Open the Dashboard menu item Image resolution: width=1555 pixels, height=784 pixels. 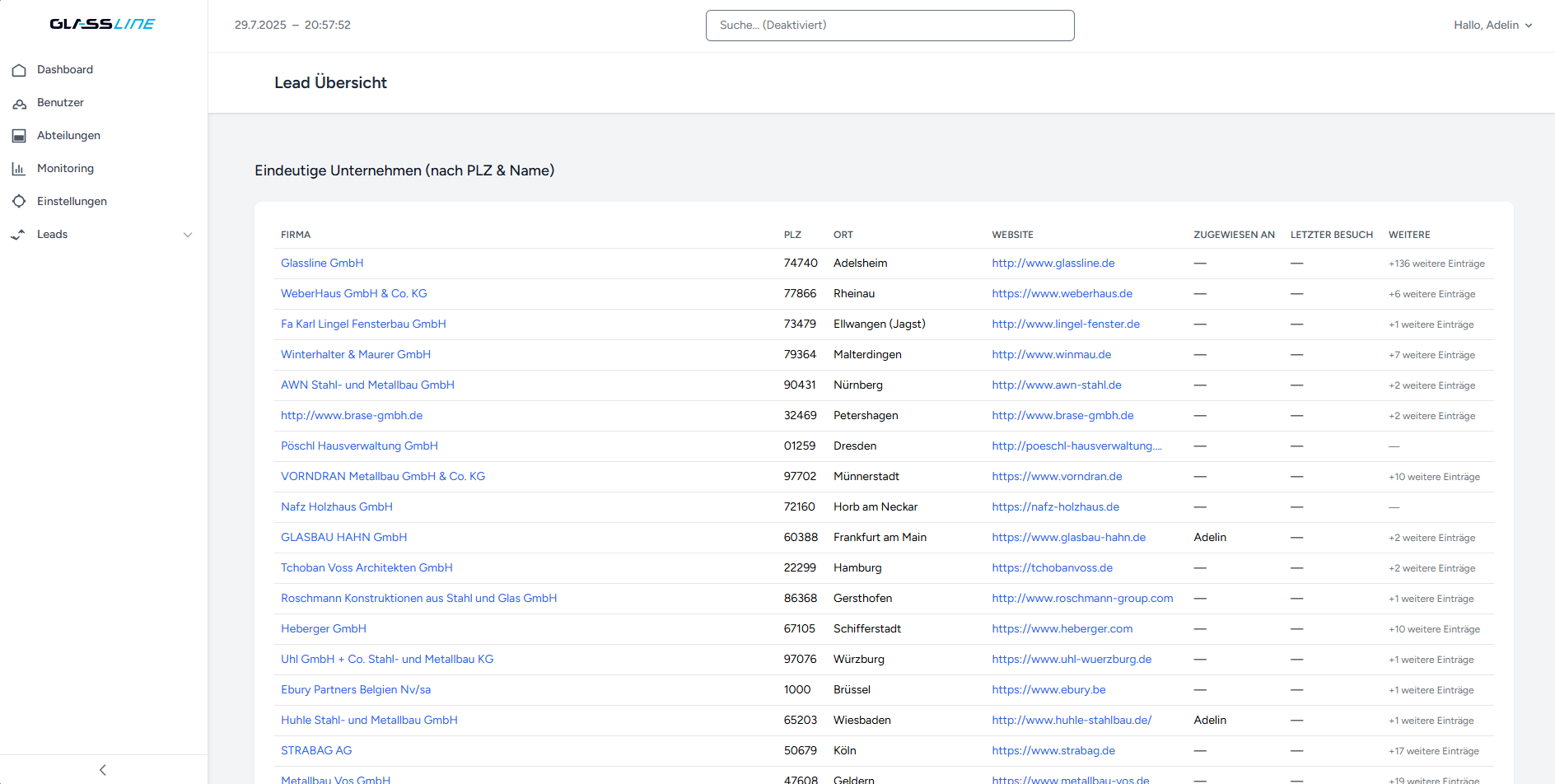click(65, 70)
